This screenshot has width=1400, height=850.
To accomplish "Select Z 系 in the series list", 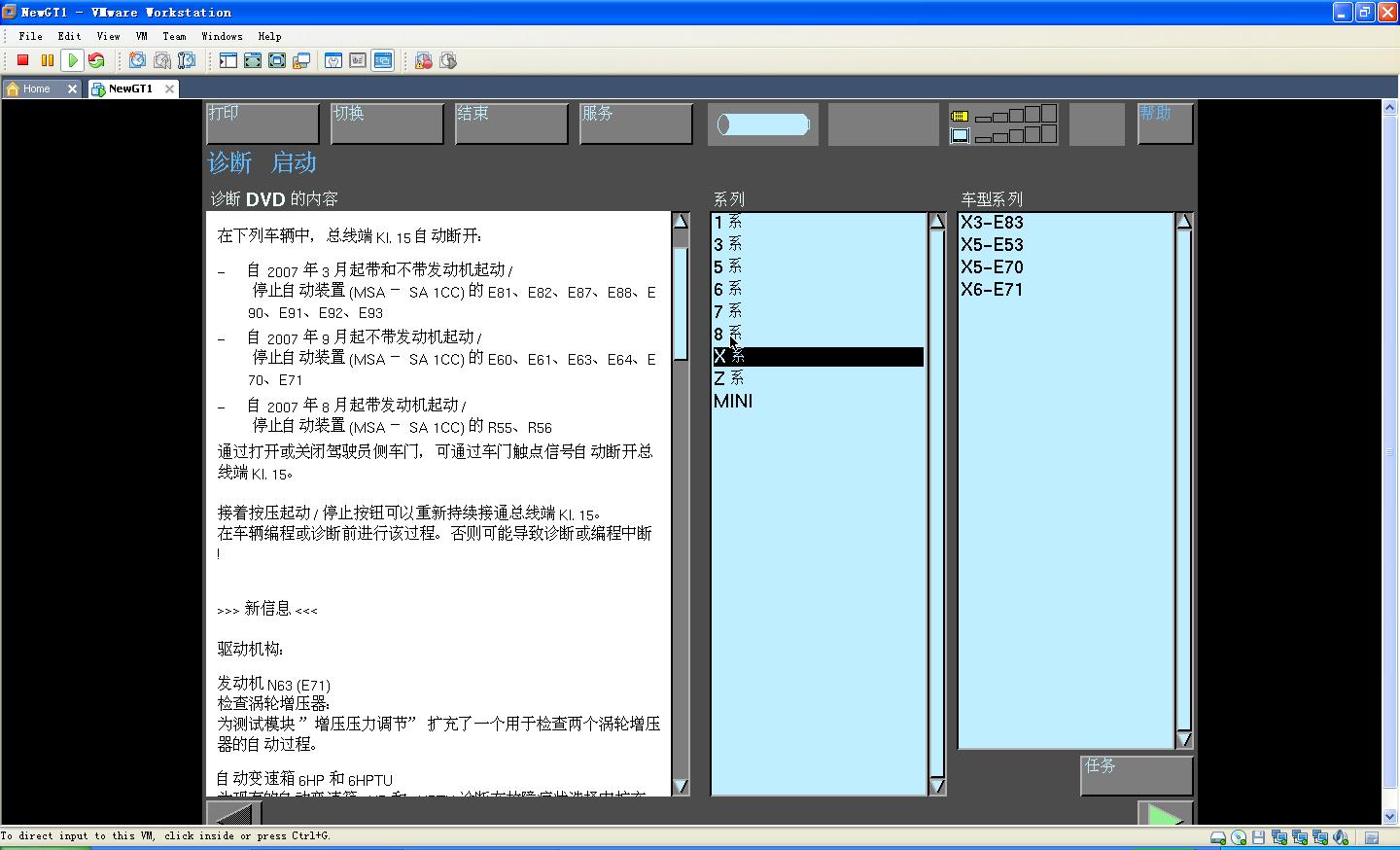I will point(818,378).
